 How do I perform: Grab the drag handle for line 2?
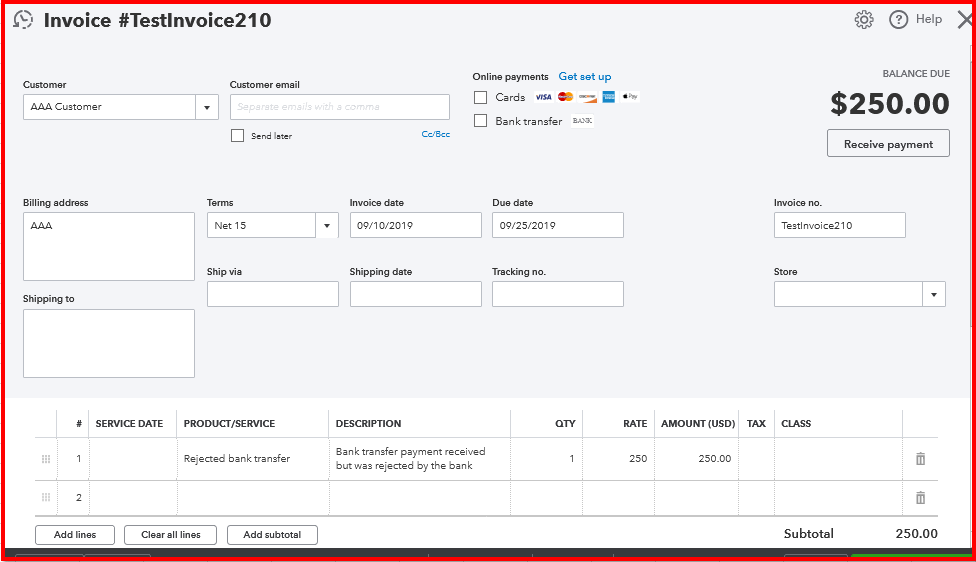pos(45,497)
